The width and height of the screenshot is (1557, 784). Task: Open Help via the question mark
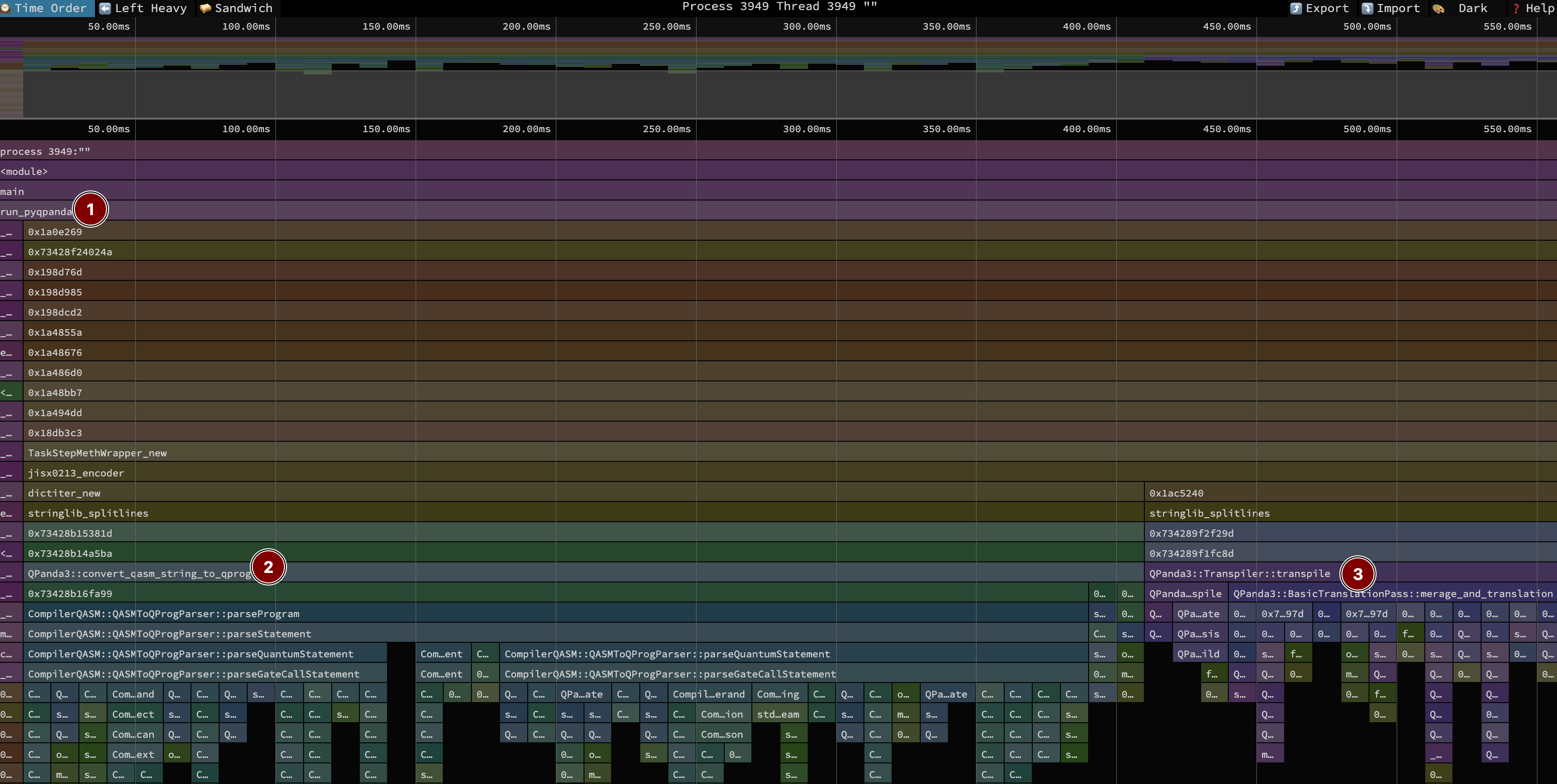pos(1516,9)
